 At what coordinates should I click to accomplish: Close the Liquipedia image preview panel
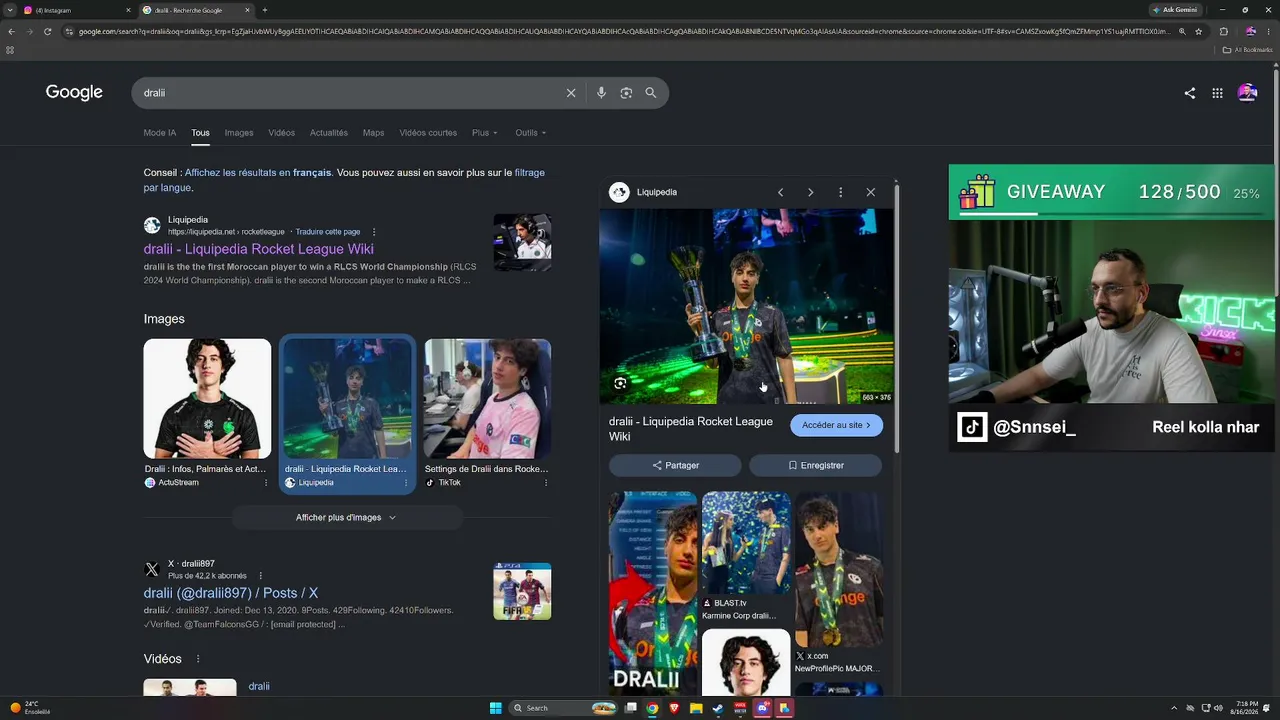(x=870, y=192)
